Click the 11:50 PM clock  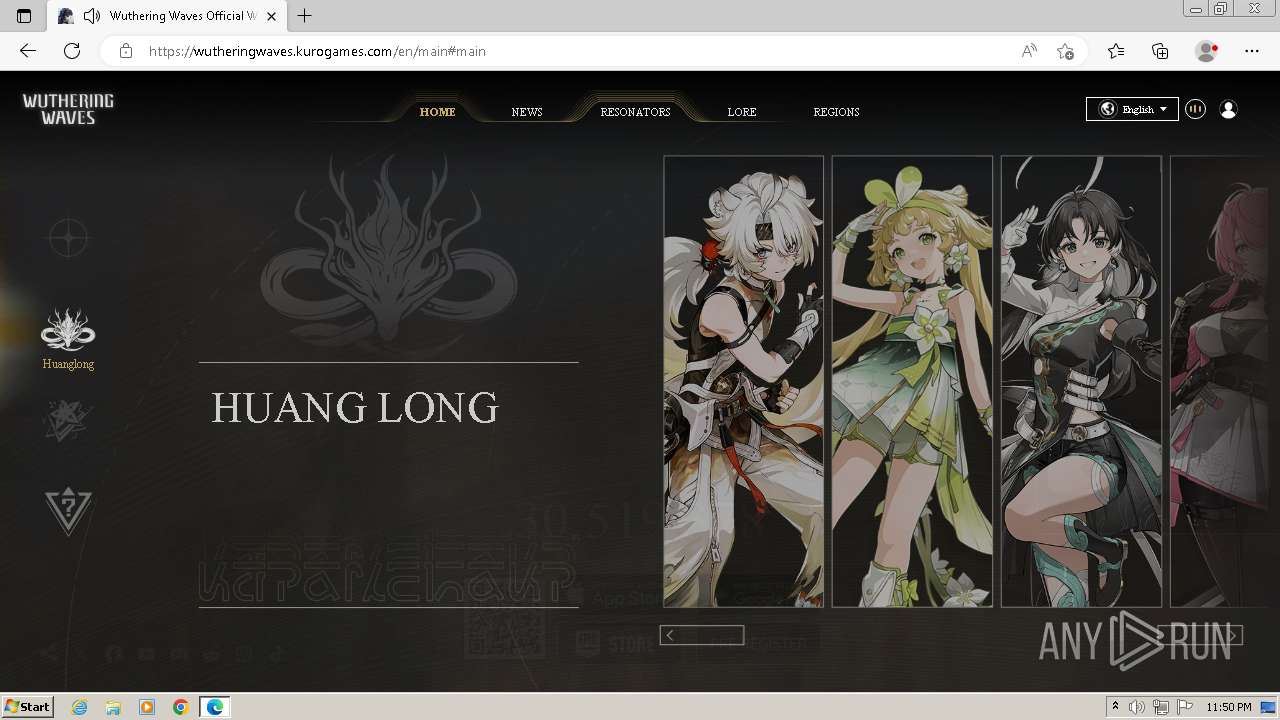pos(1229,707)
